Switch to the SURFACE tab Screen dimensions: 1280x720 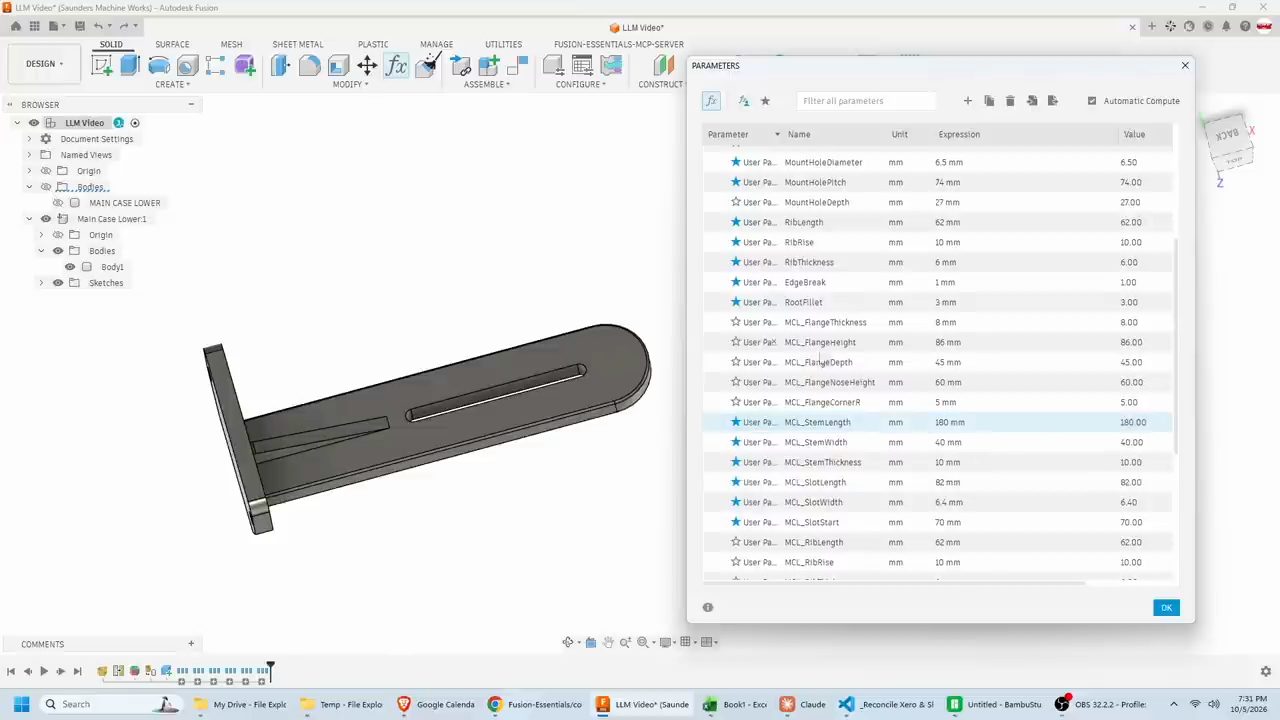pos(172,44)
